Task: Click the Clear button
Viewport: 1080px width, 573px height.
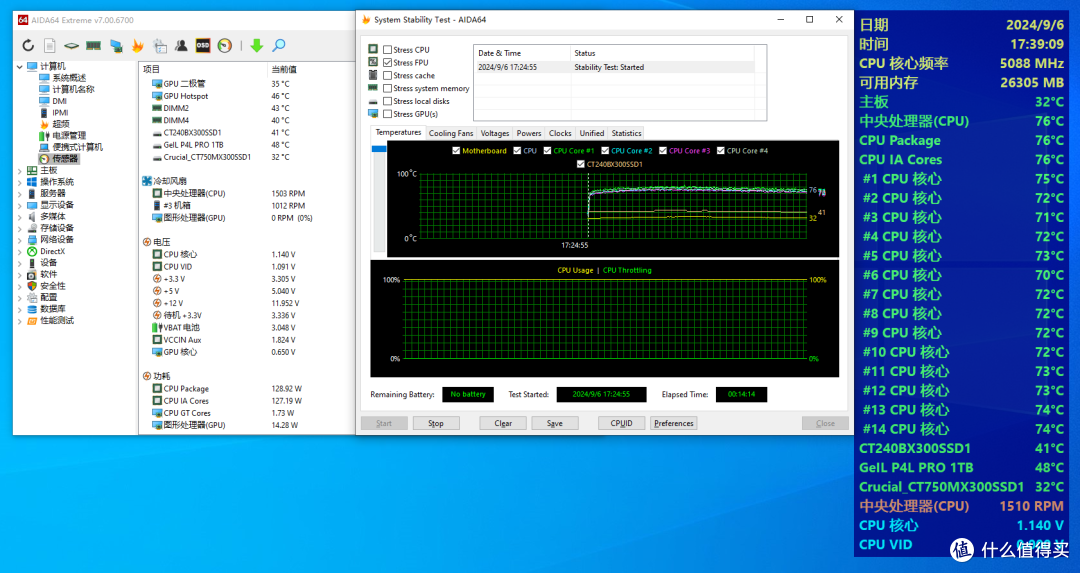Action: tap(503, 424)
